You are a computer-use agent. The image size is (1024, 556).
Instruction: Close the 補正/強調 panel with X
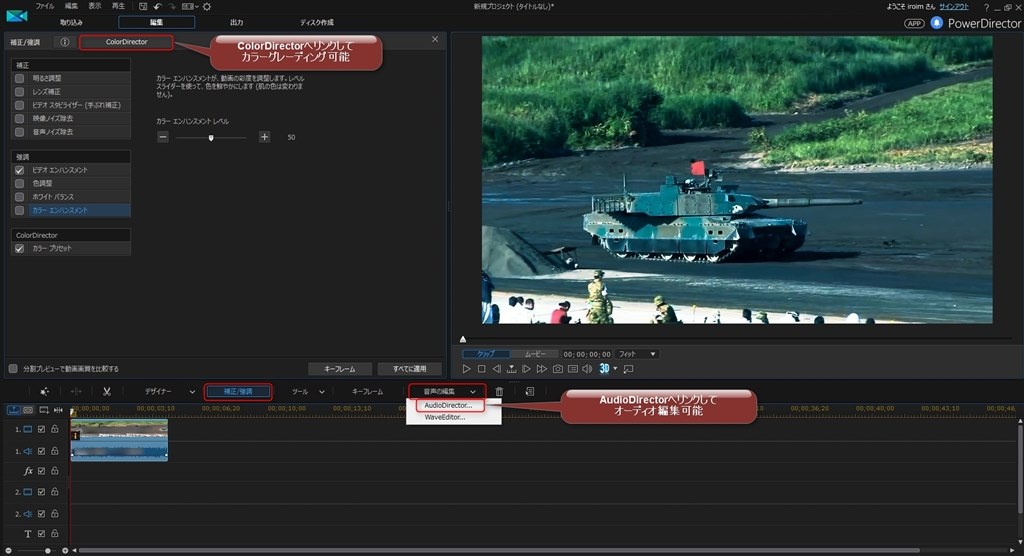435,39
